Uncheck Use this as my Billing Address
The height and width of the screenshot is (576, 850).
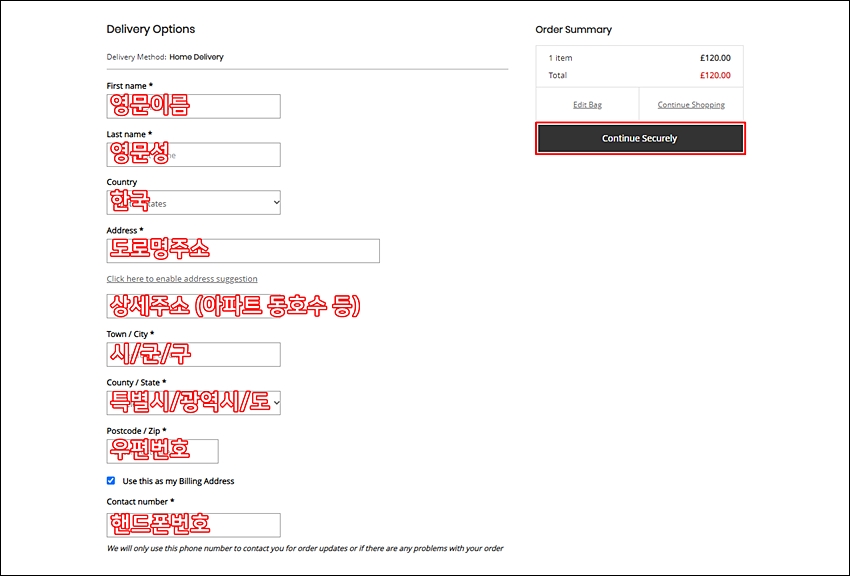pyautogui.click(x=111, y=481)
